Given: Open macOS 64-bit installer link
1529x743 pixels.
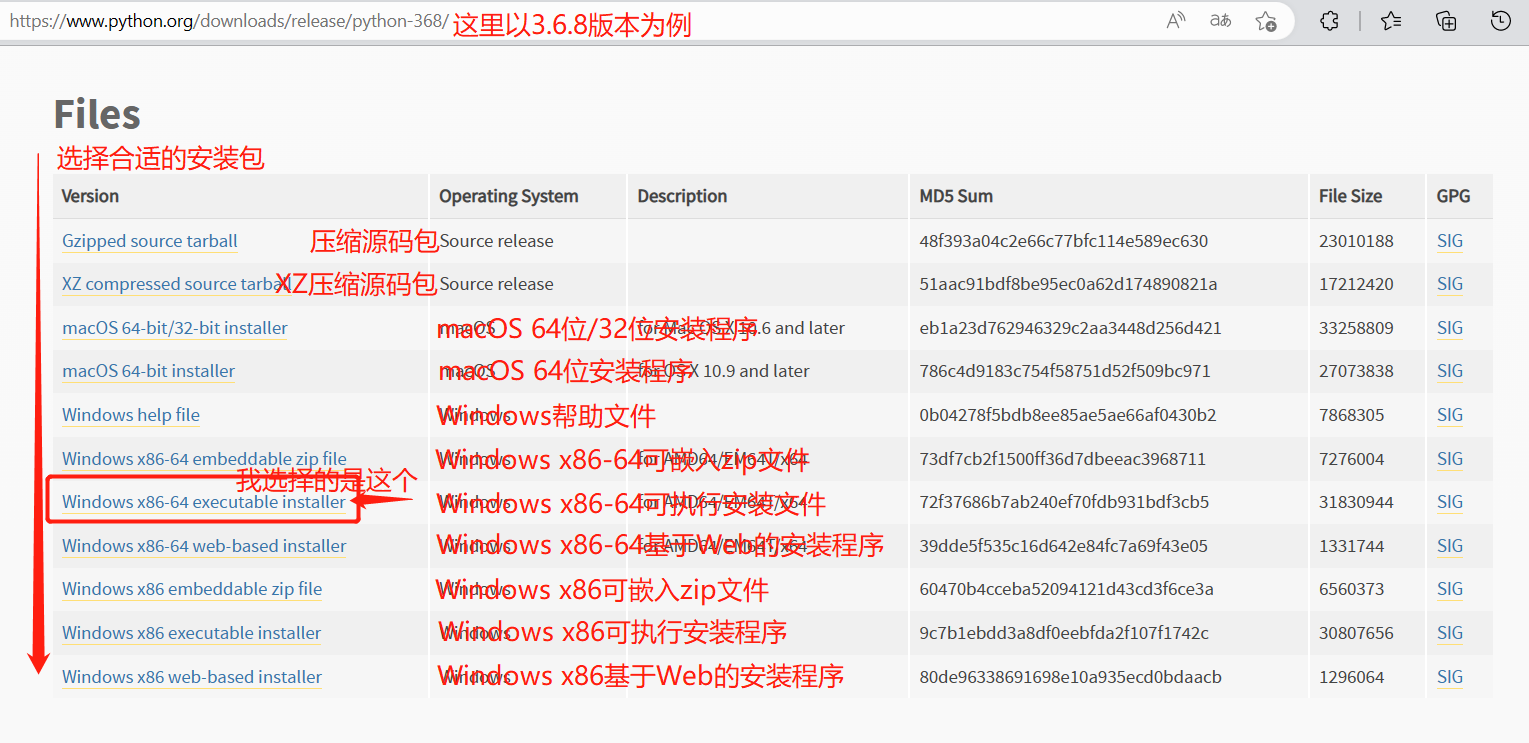Looking at the screenshot, I should tap(148, 371).
